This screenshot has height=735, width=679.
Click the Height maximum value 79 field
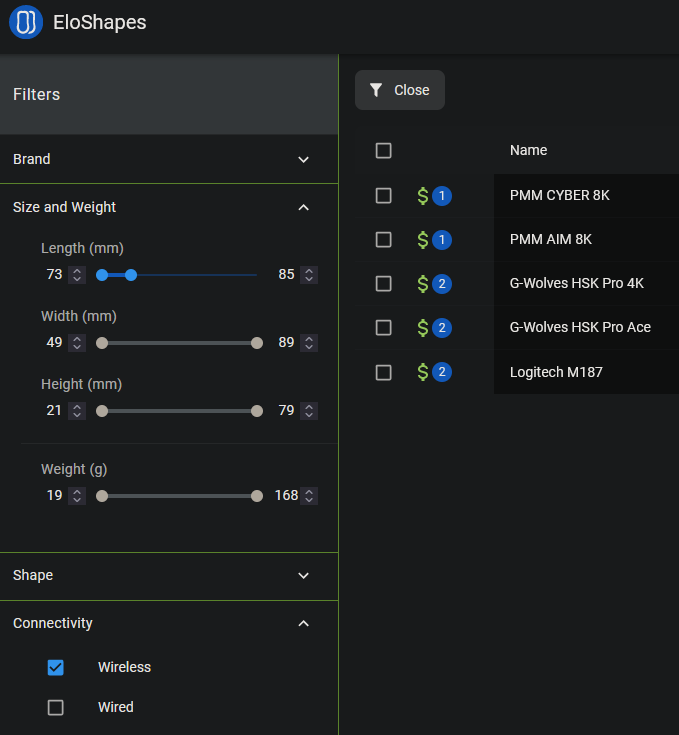point(286,410)
